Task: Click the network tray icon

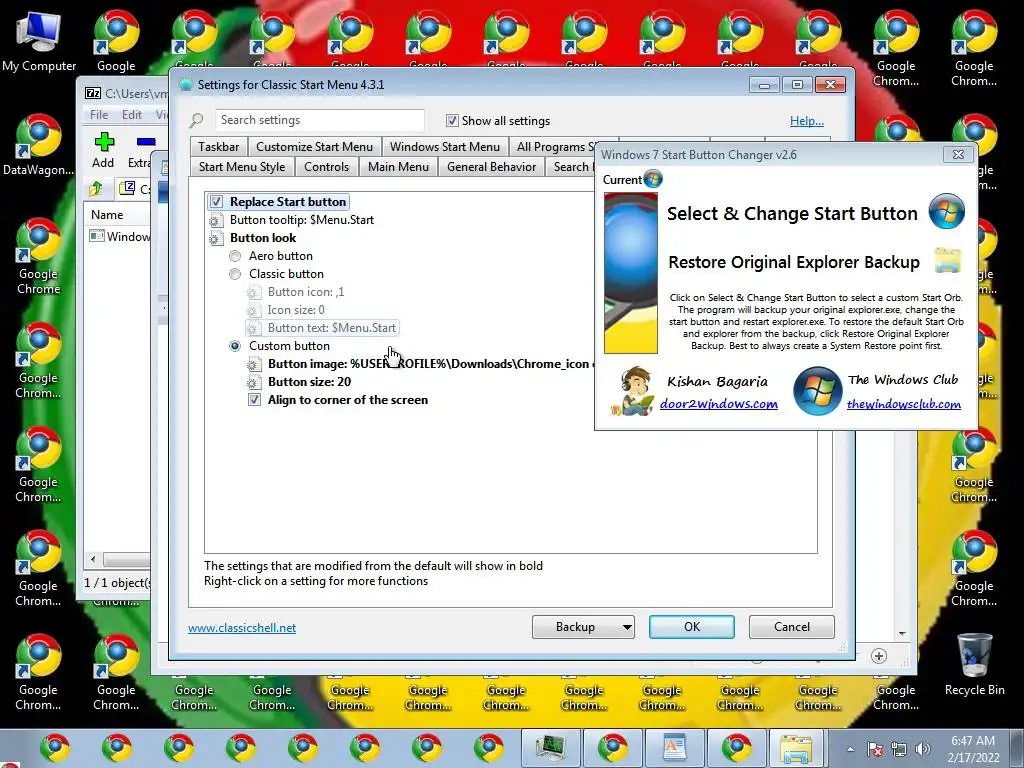Action: click(899, 750)
